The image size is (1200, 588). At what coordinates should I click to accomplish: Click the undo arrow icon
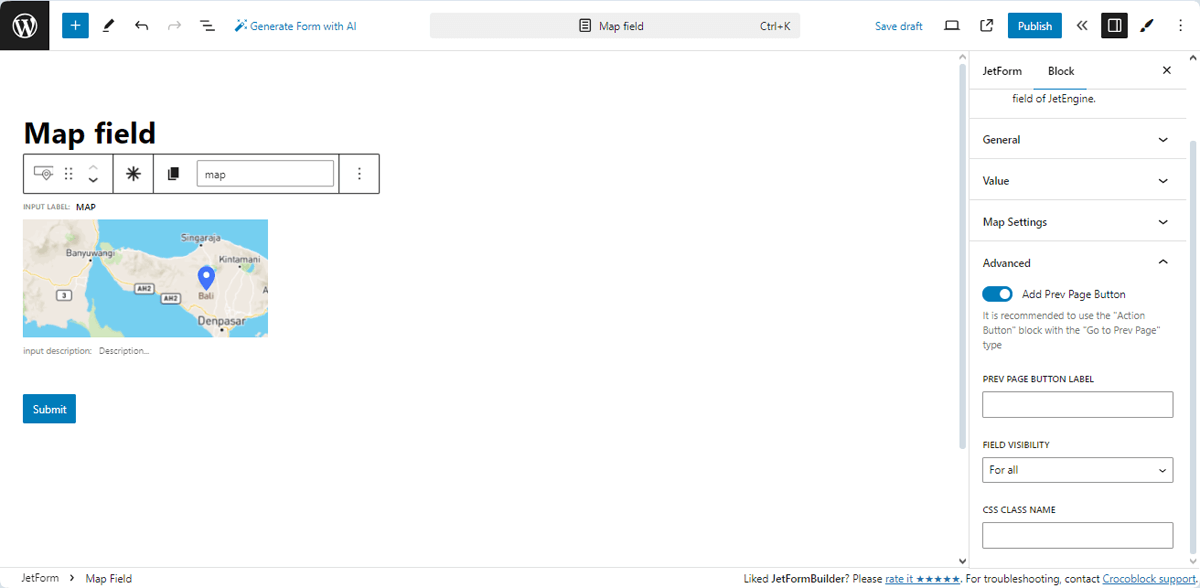141,26
